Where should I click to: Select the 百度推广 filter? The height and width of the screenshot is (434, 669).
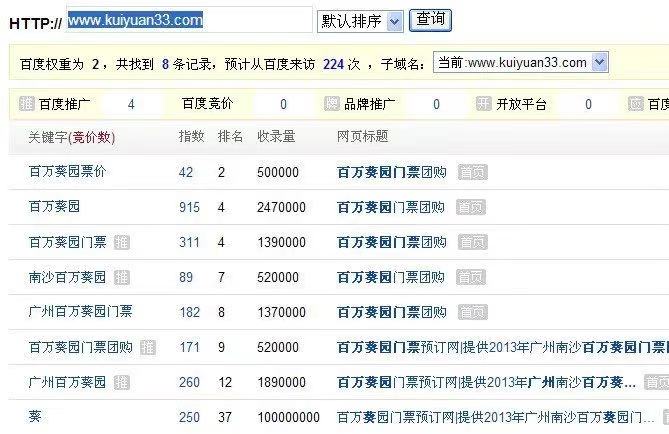tap(64, 104)
